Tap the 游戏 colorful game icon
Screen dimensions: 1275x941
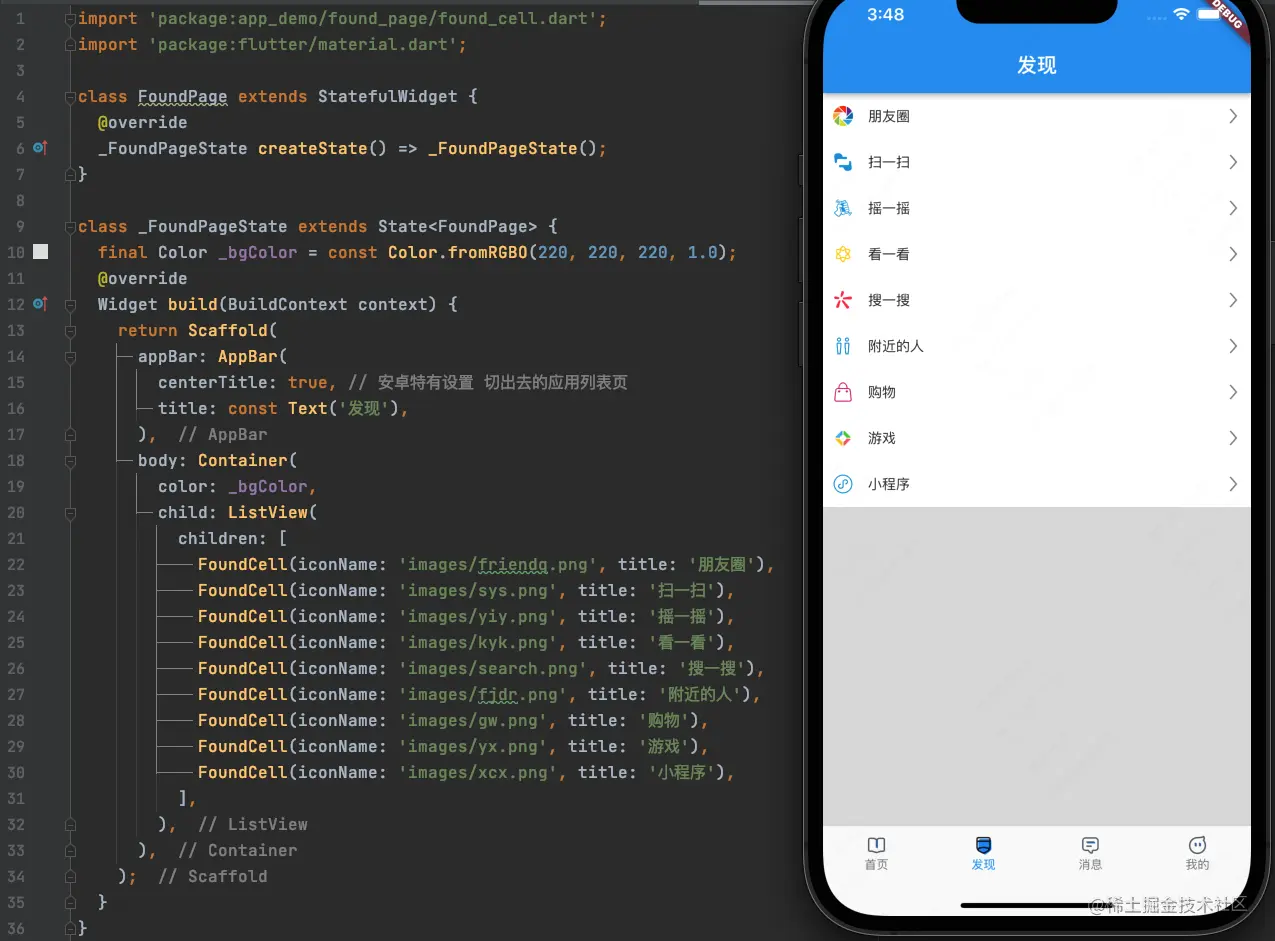pos(843,438)
